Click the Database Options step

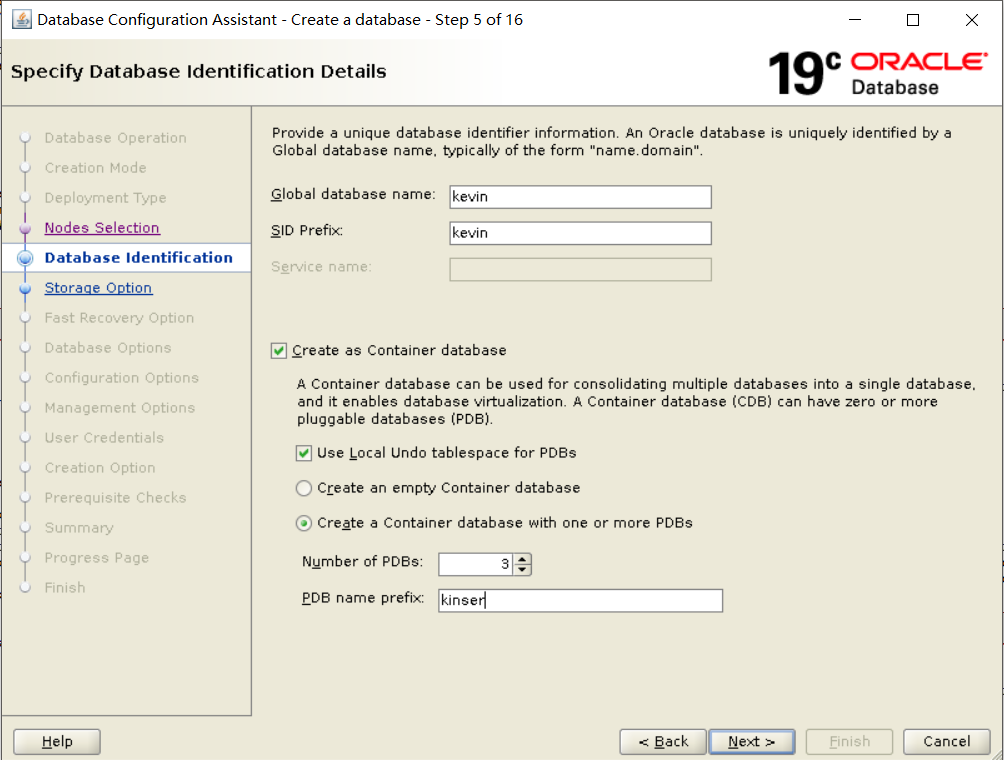coord(108,348)
